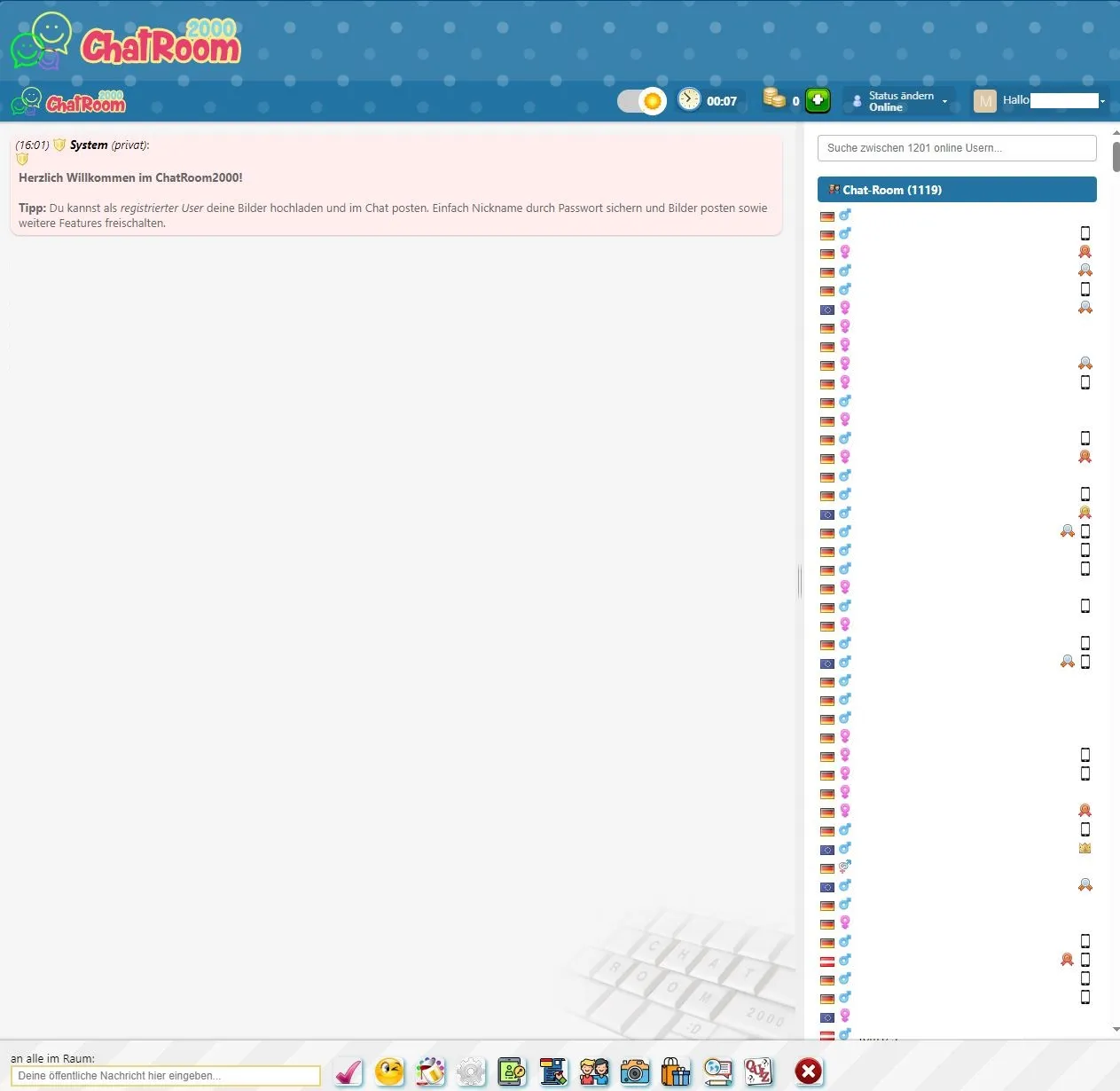Viewport: 1120px width, 1091px height.
Task: Click the message search magnifier icon
Action: pyautogui.click(x=717, y=1072)
